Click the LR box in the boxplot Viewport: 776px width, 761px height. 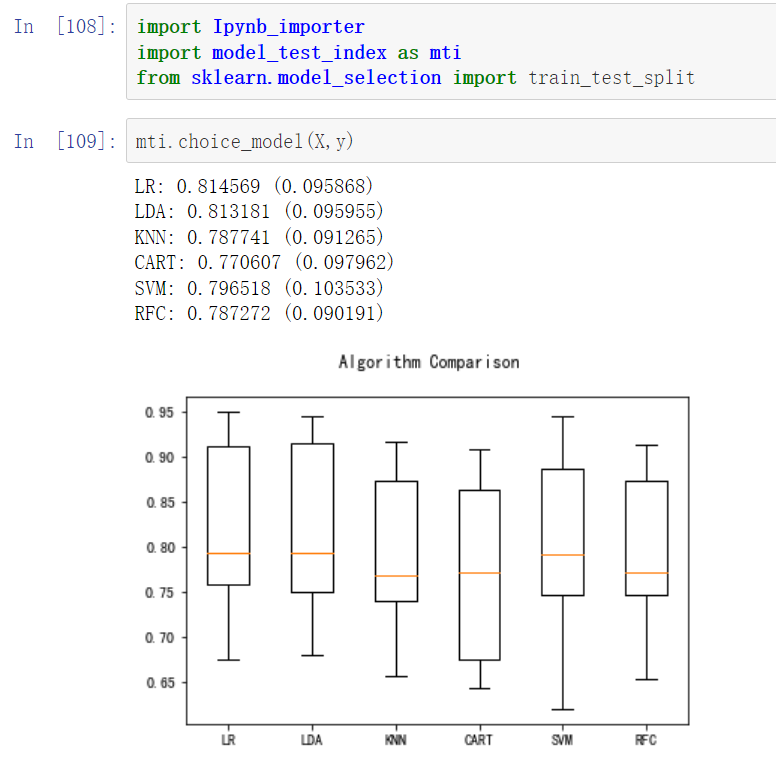pos(229,516)
